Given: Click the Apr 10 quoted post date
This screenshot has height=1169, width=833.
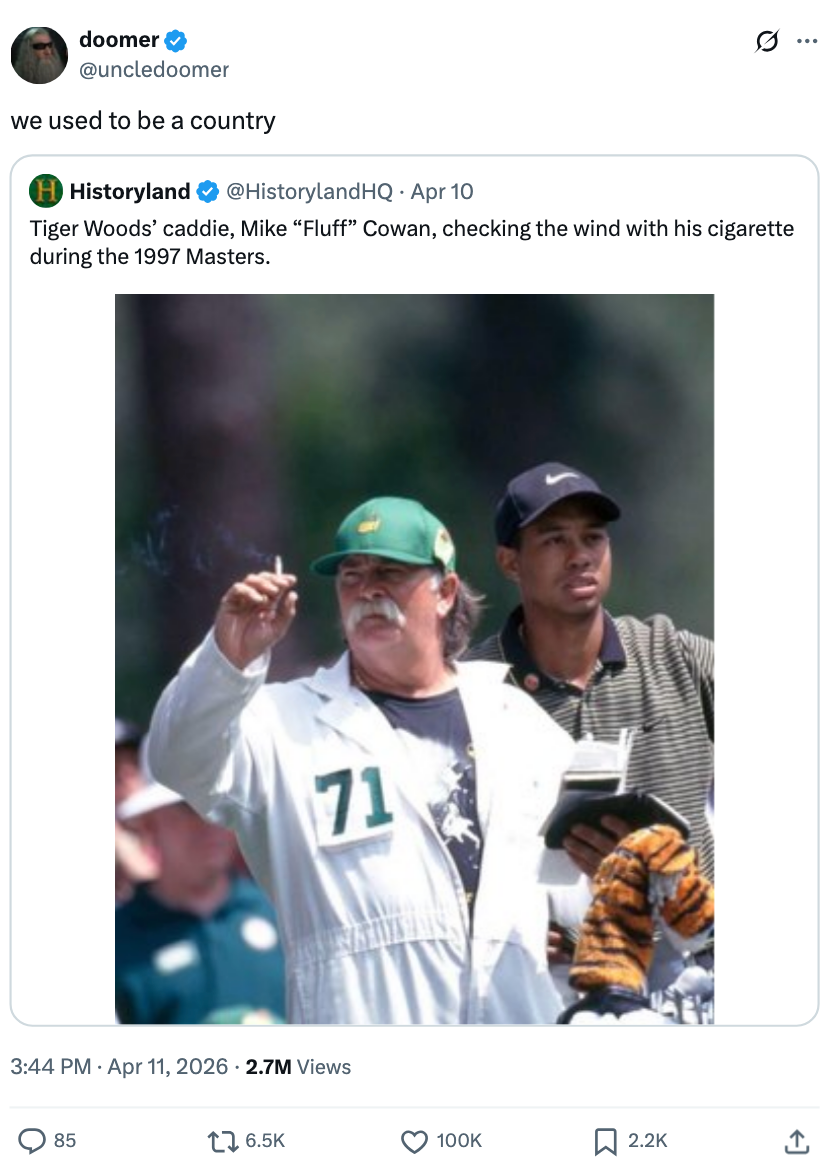Looking at the screenshot, I should coord(442,191).
